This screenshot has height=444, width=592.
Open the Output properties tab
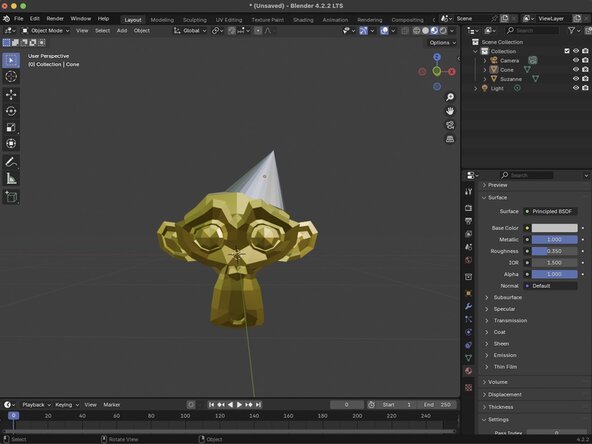pos(469,221)
